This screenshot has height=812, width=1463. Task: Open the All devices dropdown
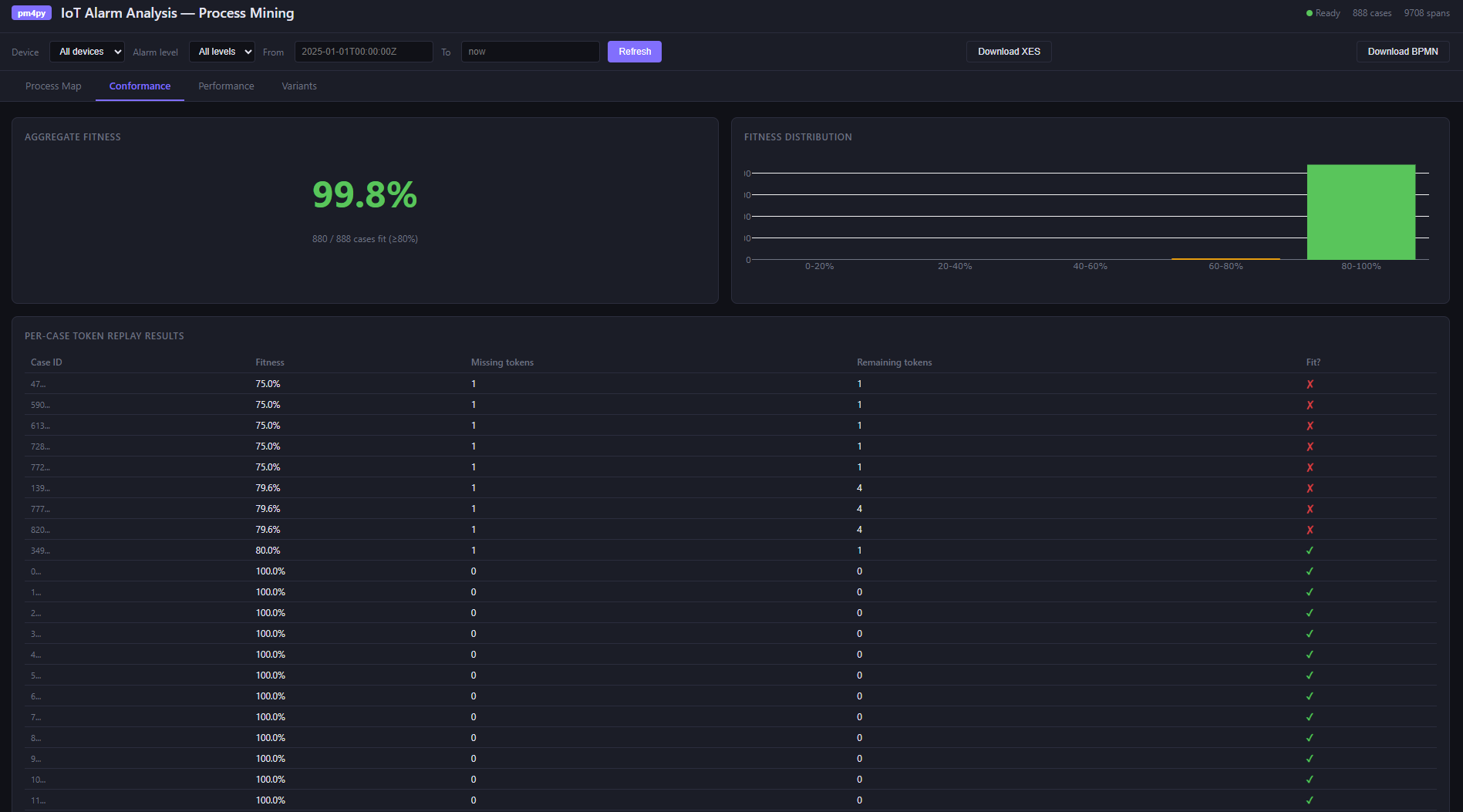point(86,52)
